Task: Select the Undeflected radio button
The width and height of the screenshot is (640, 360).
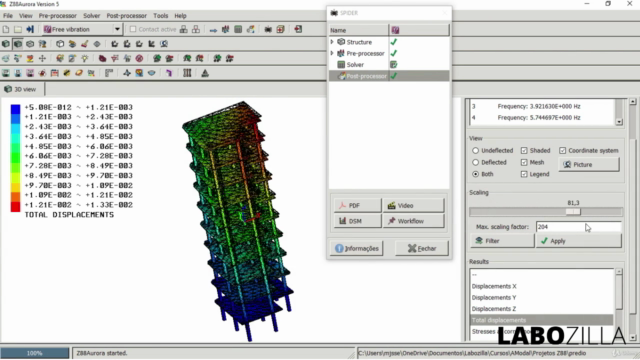Action: point(476,151)
